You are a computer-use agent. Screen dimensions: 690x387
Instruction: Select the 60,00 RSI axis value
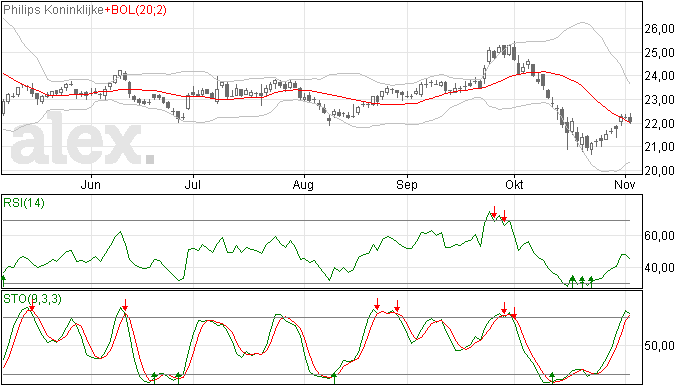pyautogui.click(x=660, y=236)
